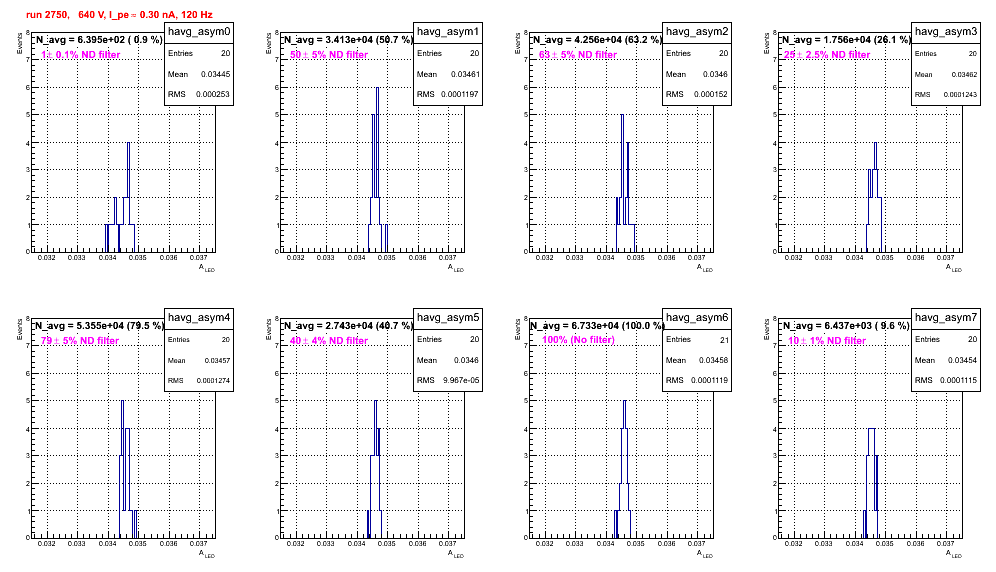Image resolution: width=996 pixels, height=572 pixels.
Task: Click the N_avg = 6.395e+02 label
Action: (98, 40)
